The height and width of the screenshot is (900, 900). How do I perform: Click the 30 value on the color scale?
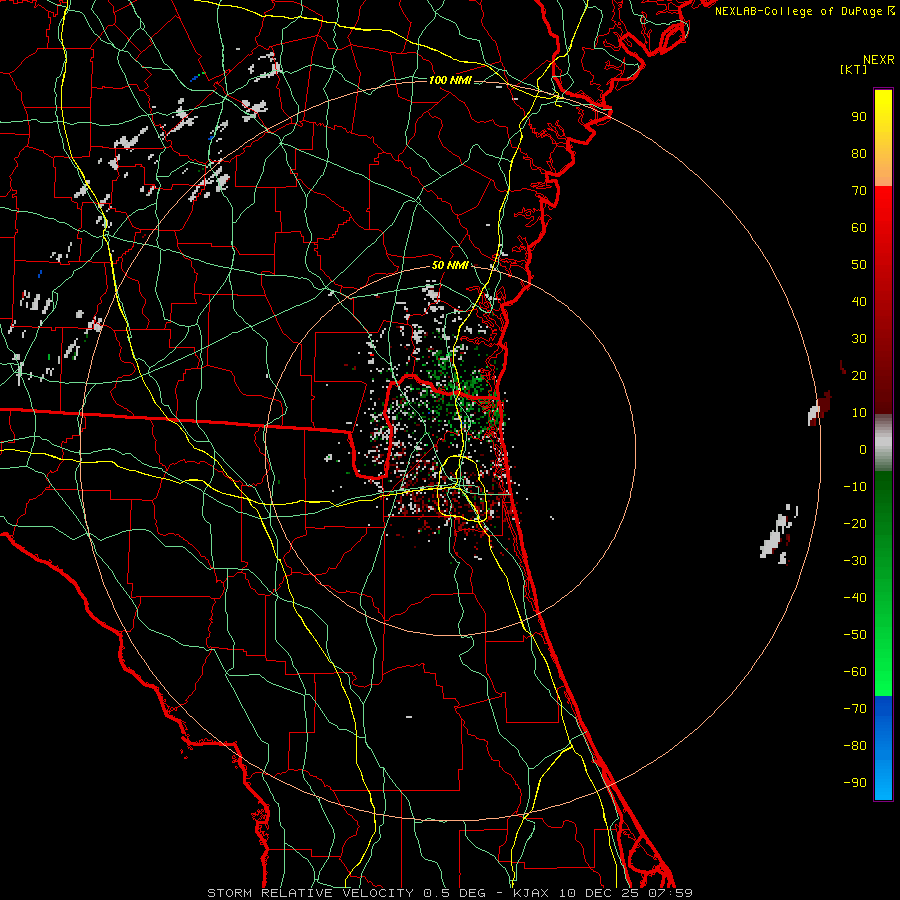859,339
